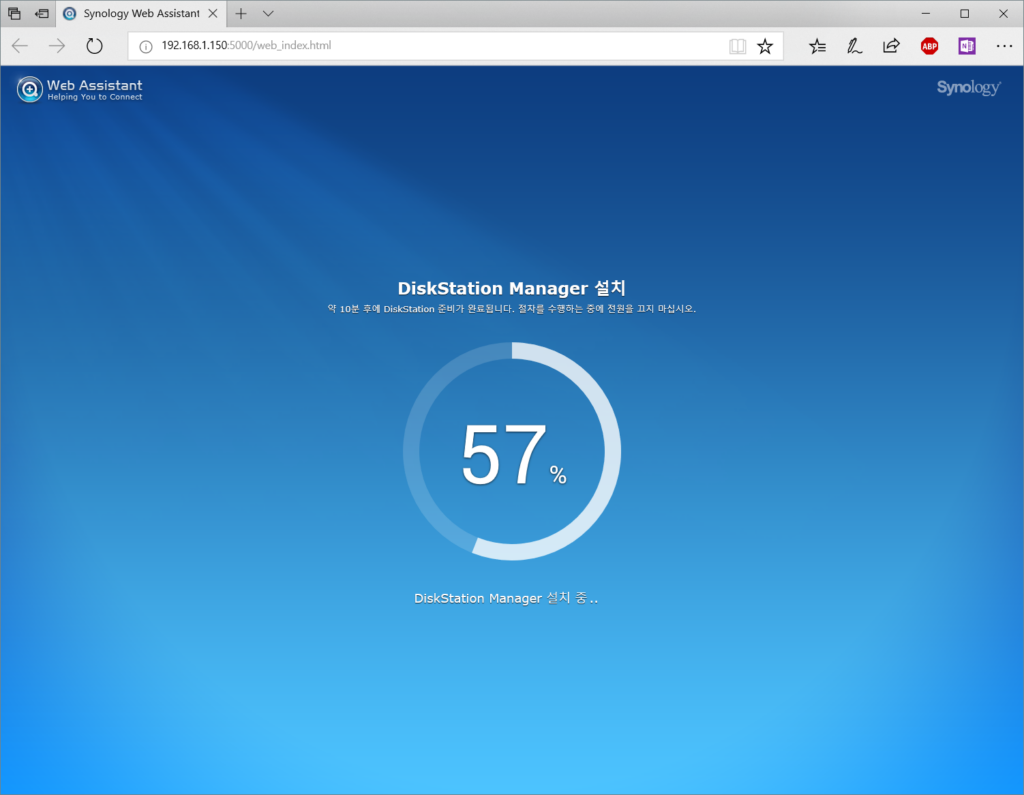Click the browser Back arrow
The height and width of the screenshot is (795, 1024).
[20, 46]
